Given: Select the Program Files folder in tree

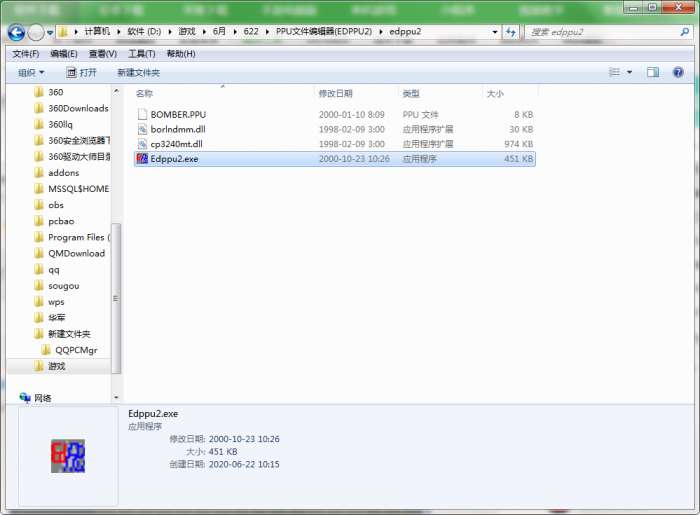Looking at the screenshot, I should (x=78, y=237).
